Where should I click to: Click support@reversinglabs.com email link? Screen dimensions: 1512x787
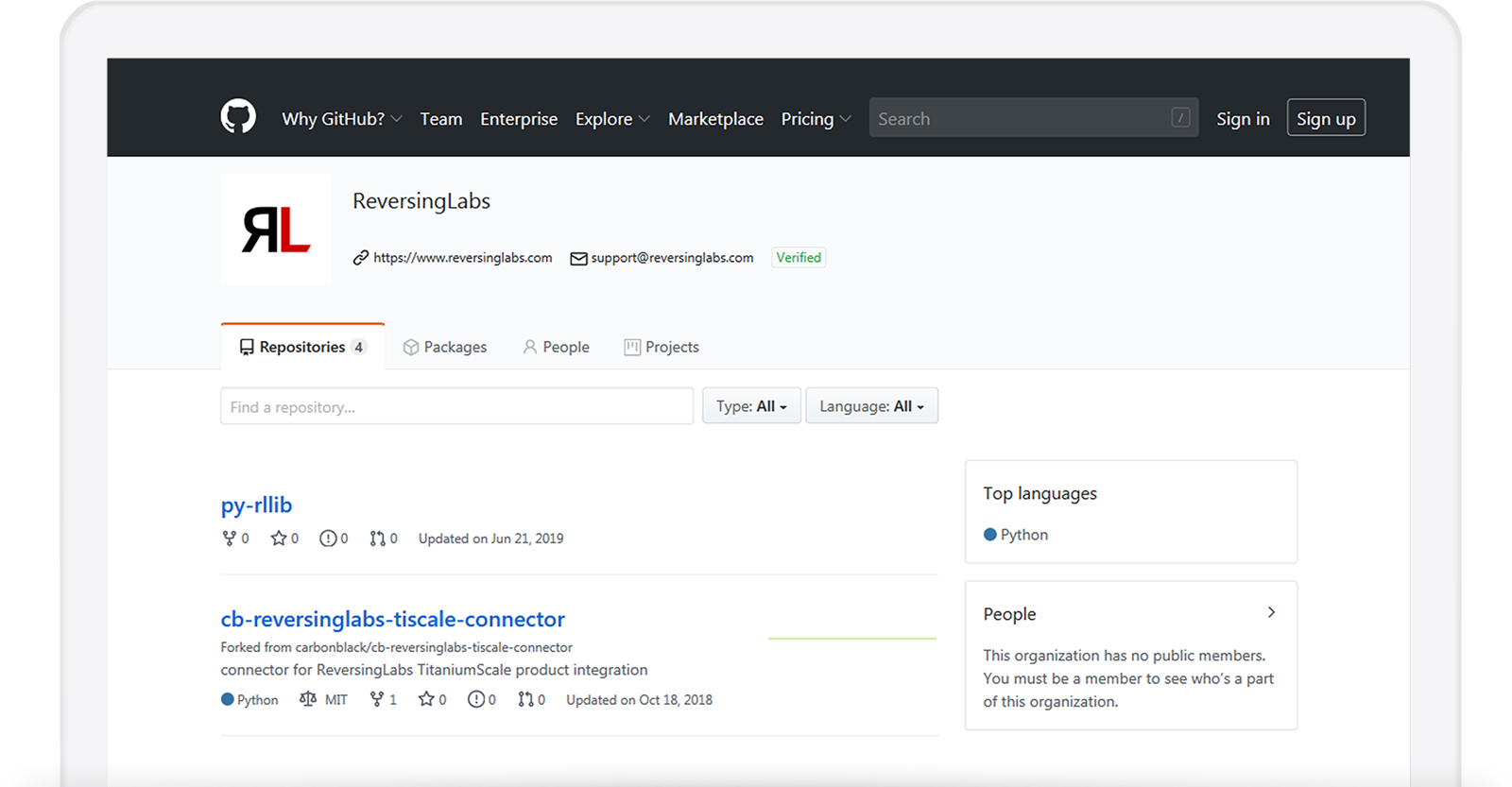(x=672, y=258)
